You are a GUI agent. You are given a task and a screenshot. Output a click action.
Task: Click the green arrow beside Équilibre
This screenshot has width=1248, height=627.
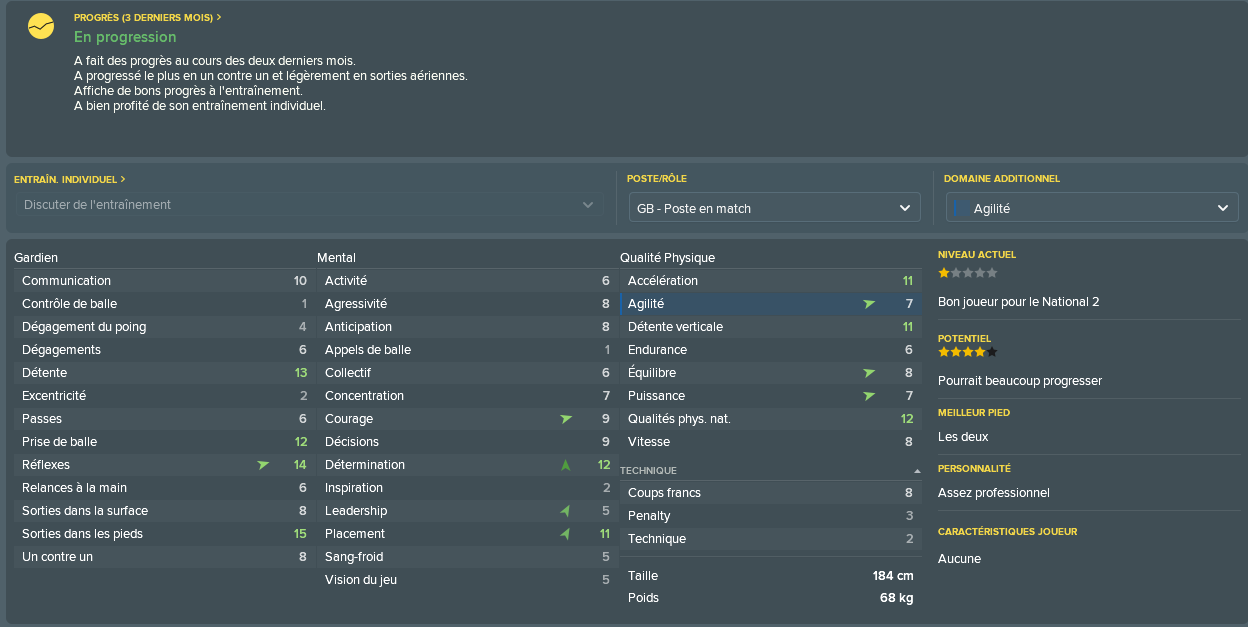[x=869, y=373]
